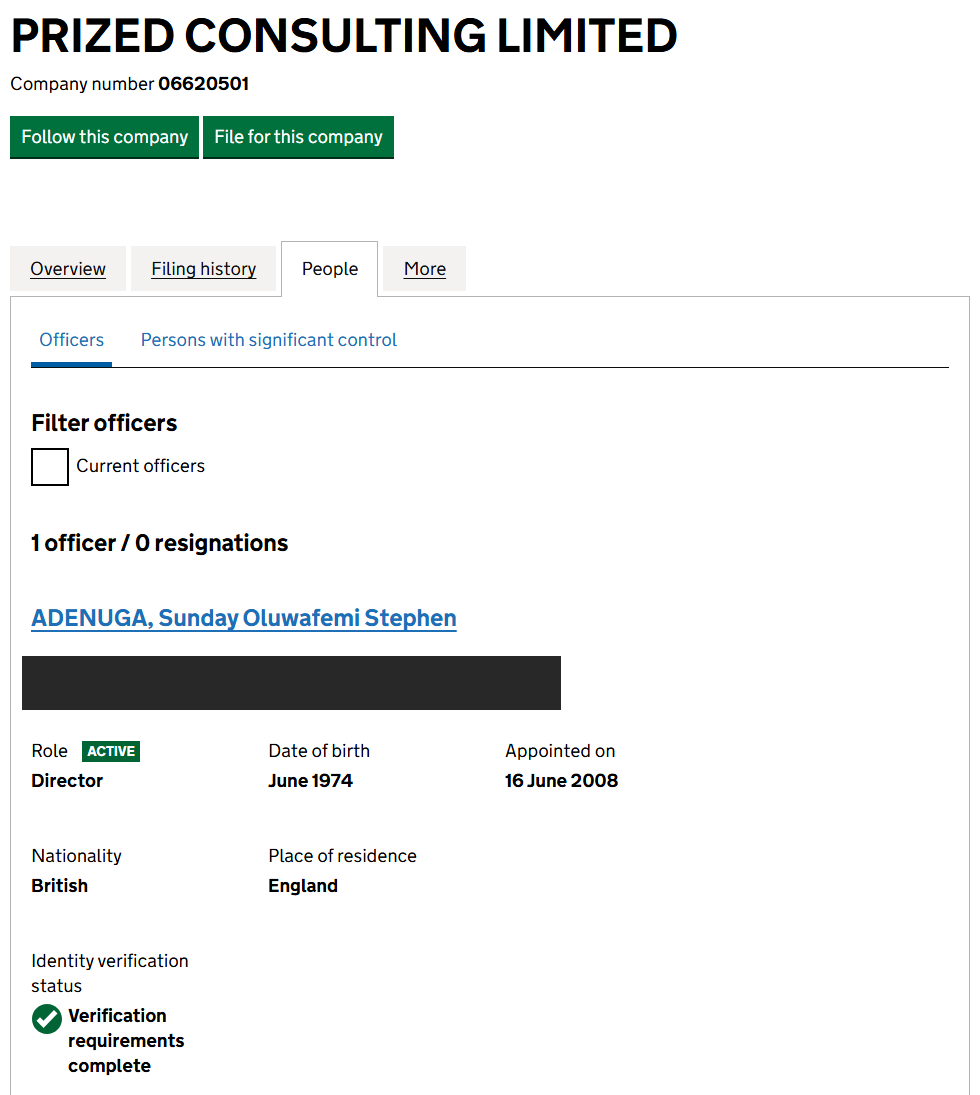Click the Date of birth label
Screen dimensions: 980x1095
(x=319, y=751)
